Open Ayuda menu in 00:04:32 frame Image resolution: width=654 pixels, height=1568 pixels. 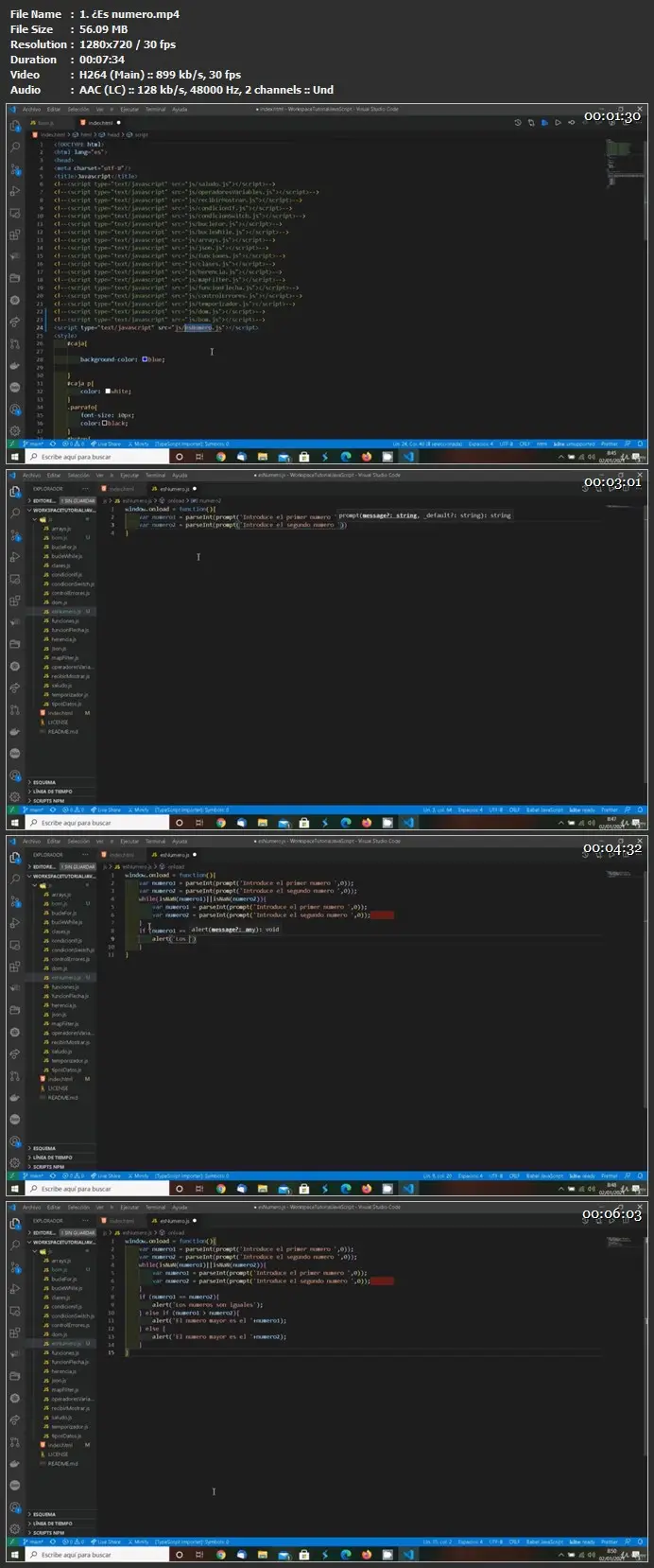click(180, 842)
